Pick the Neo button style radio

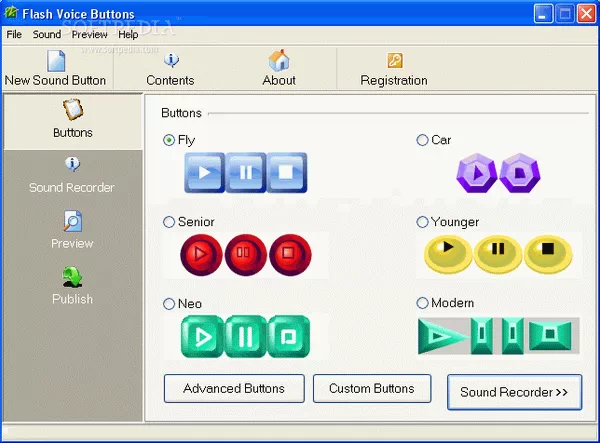169,304
